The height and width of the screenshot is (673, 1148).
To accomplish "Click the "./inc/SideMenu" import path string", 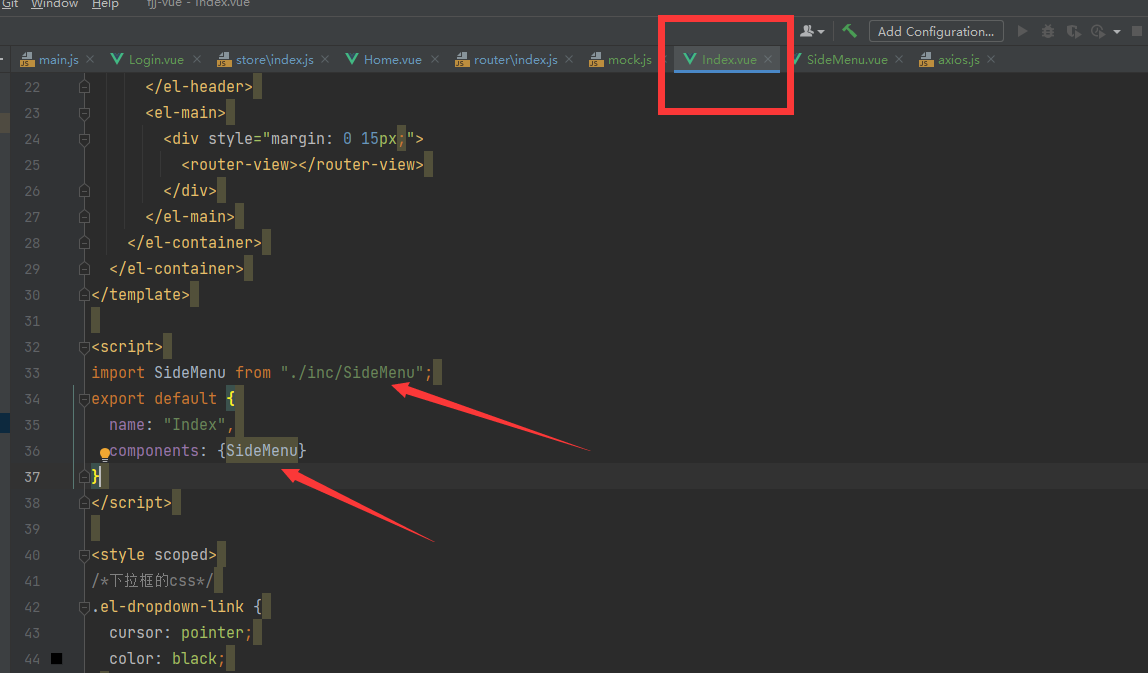I will pyautogui.click(x=352, y=373).
